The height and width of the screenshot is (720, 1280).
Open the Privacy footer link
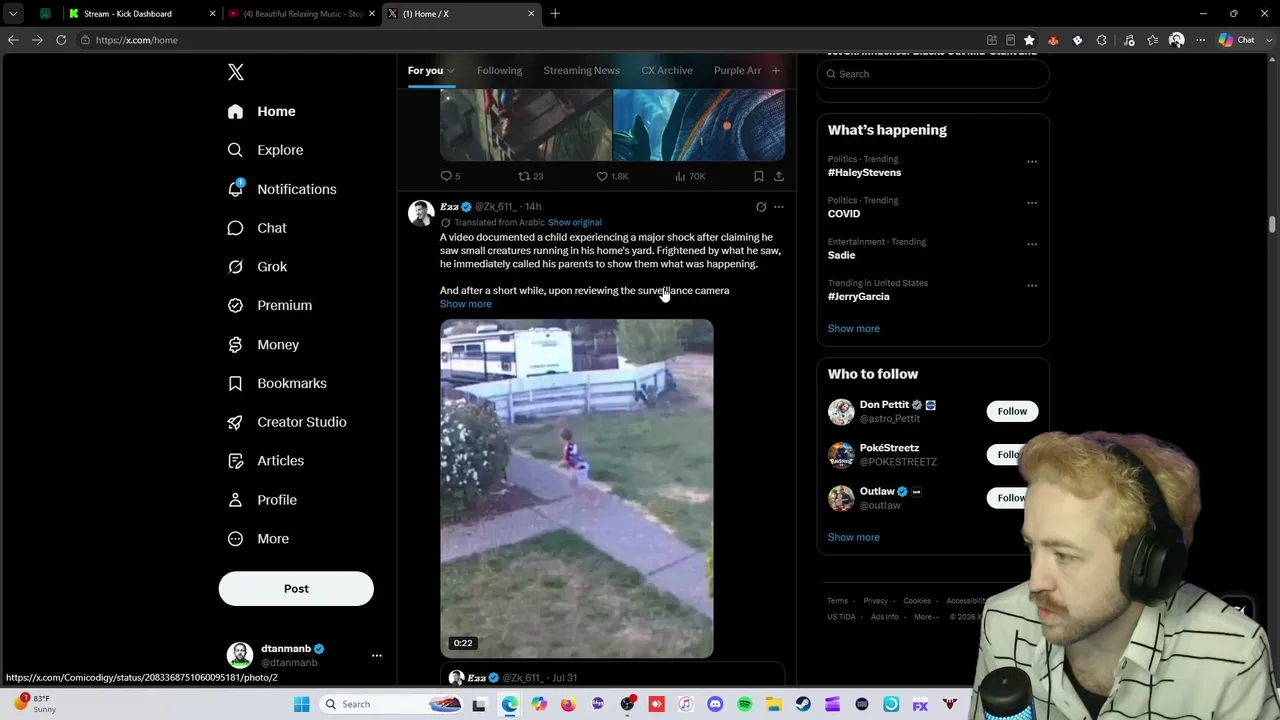pyautogui.click(x=876, y=601)
